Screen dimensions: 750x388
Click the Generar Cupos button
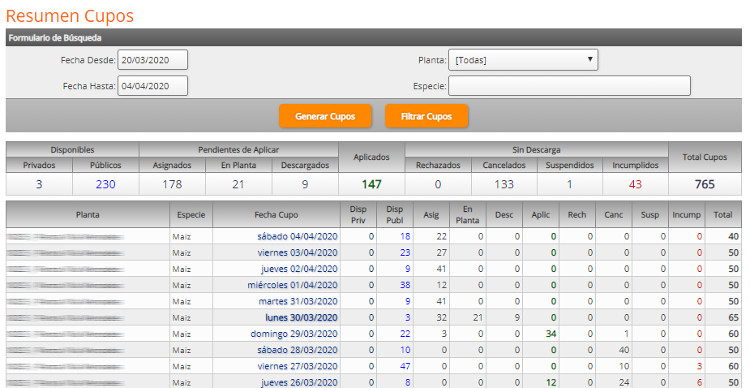[x=325, y=116]
